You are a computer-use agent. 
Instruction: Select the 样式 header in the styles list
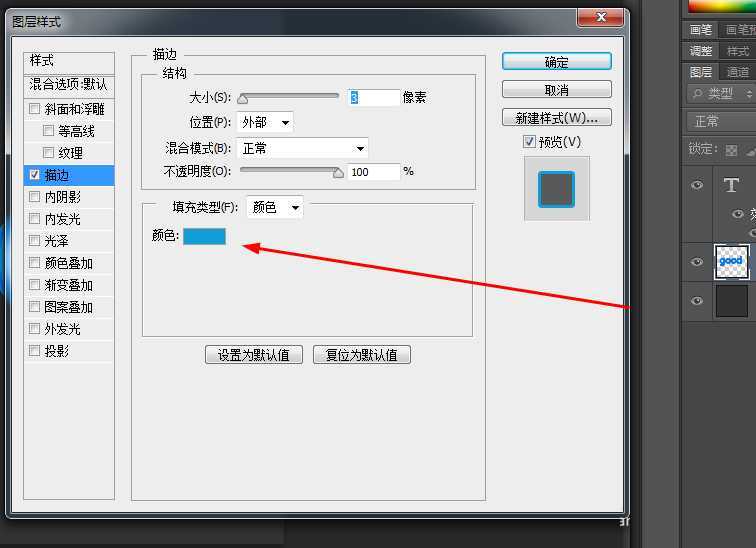pos(69,62)
